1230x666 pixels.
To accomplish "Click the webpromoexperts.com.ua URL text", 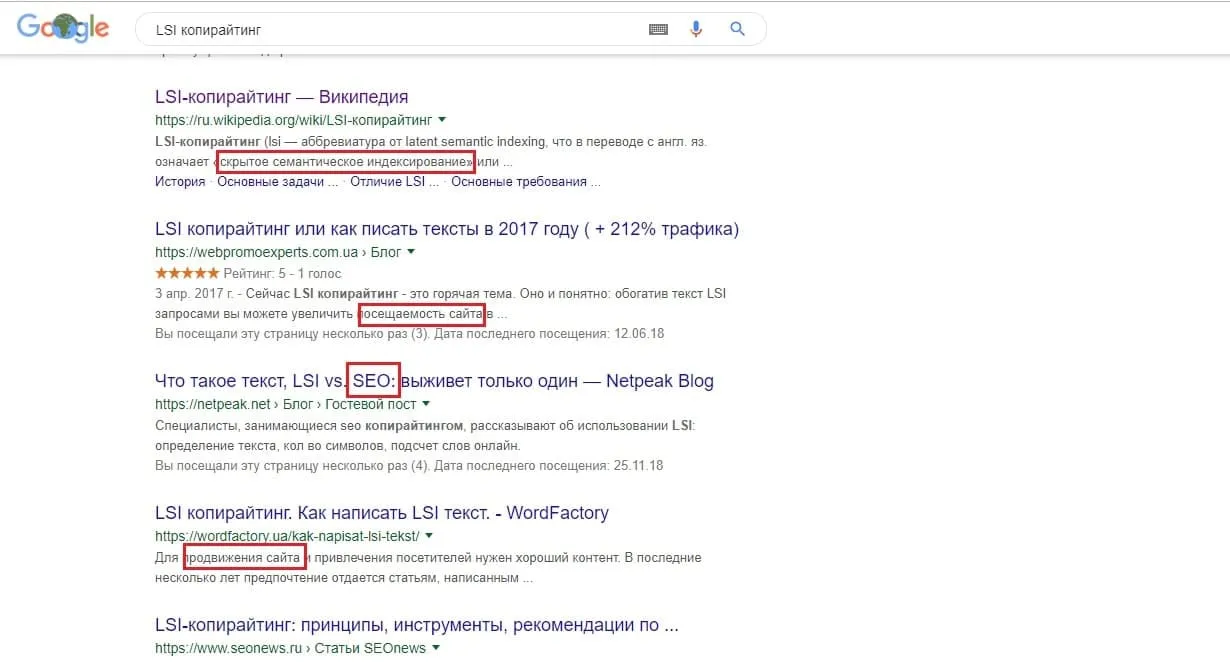I will [278, 253].
